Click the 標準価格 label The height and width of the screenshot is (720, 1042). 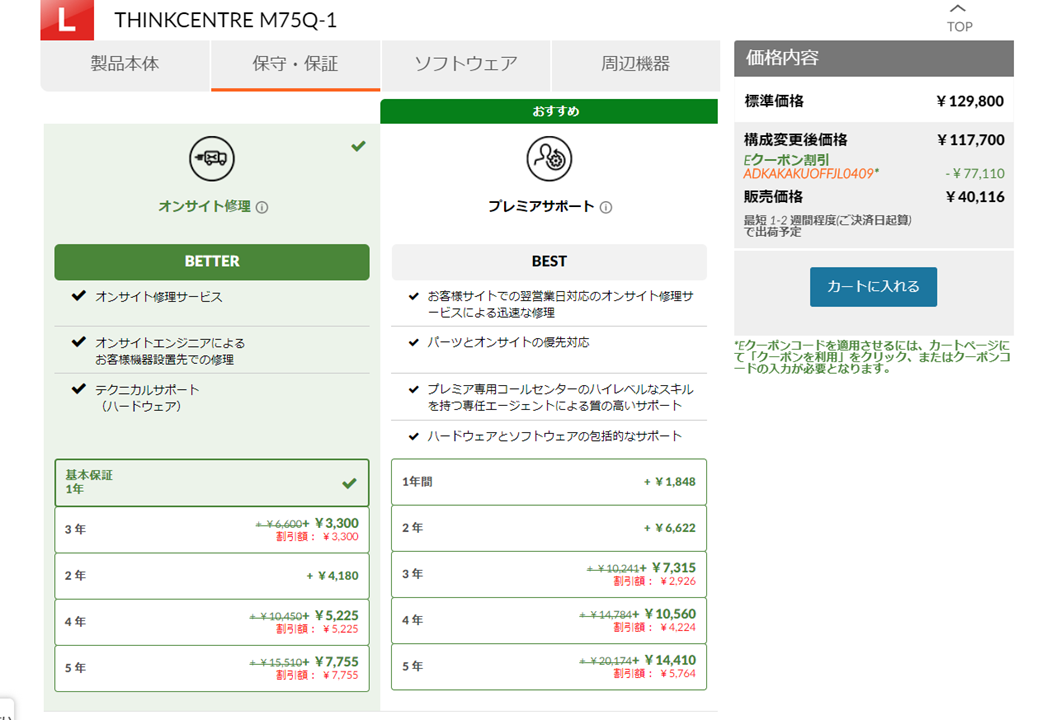(x=774, y=101)
